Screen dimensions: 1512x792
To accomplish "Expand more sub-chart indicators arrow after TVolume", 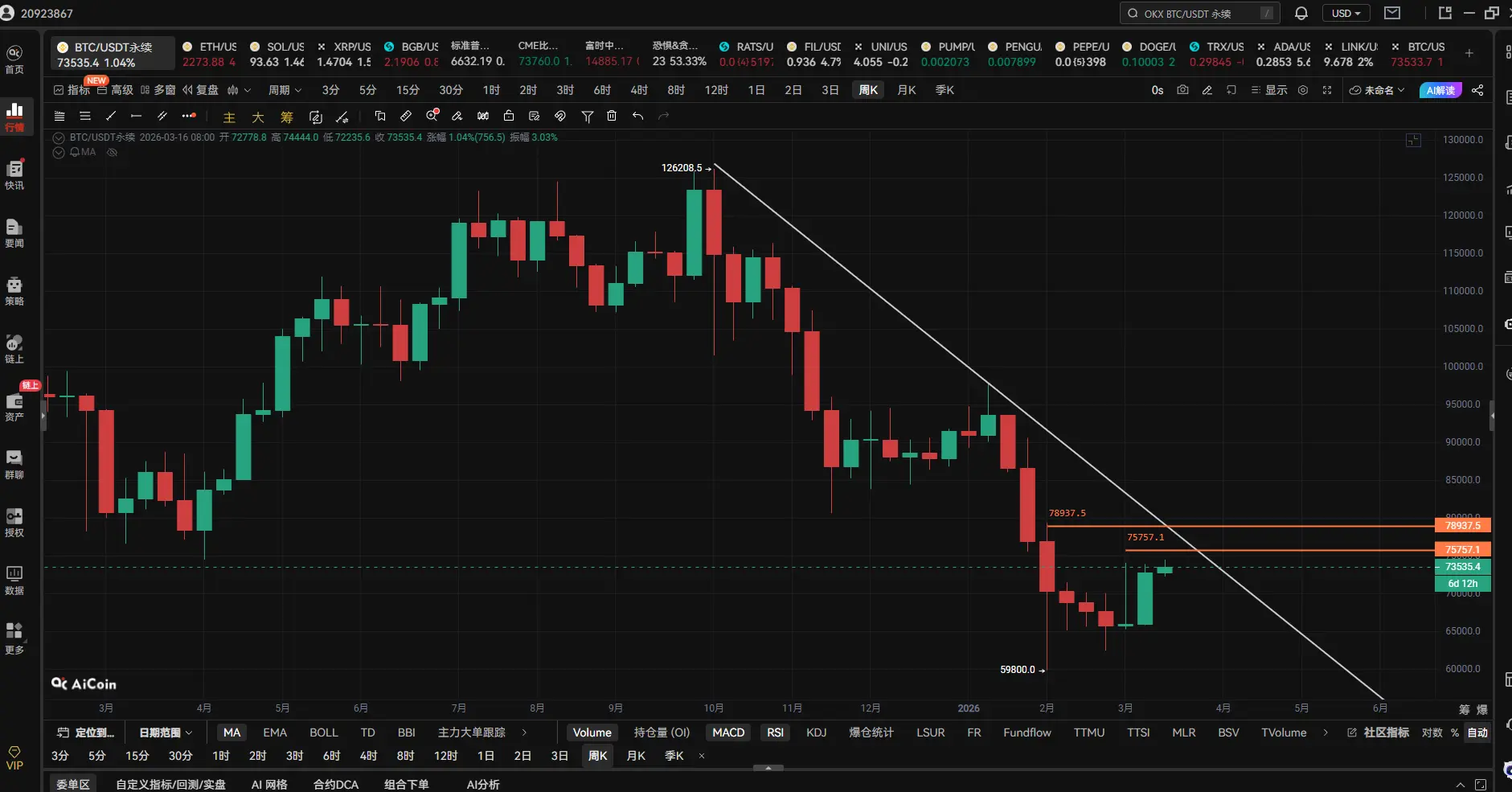I will 1326,732.
